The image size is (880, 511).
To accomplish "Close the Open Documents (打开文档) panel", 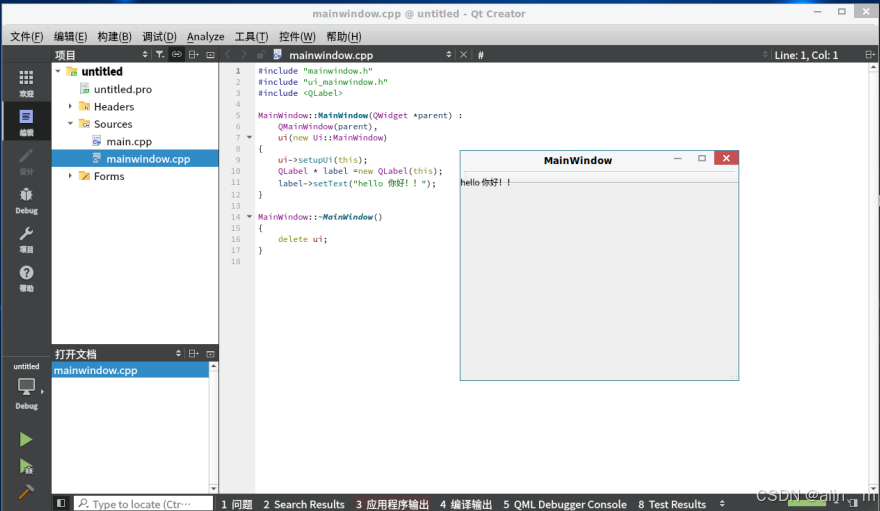I will point(210,353).
